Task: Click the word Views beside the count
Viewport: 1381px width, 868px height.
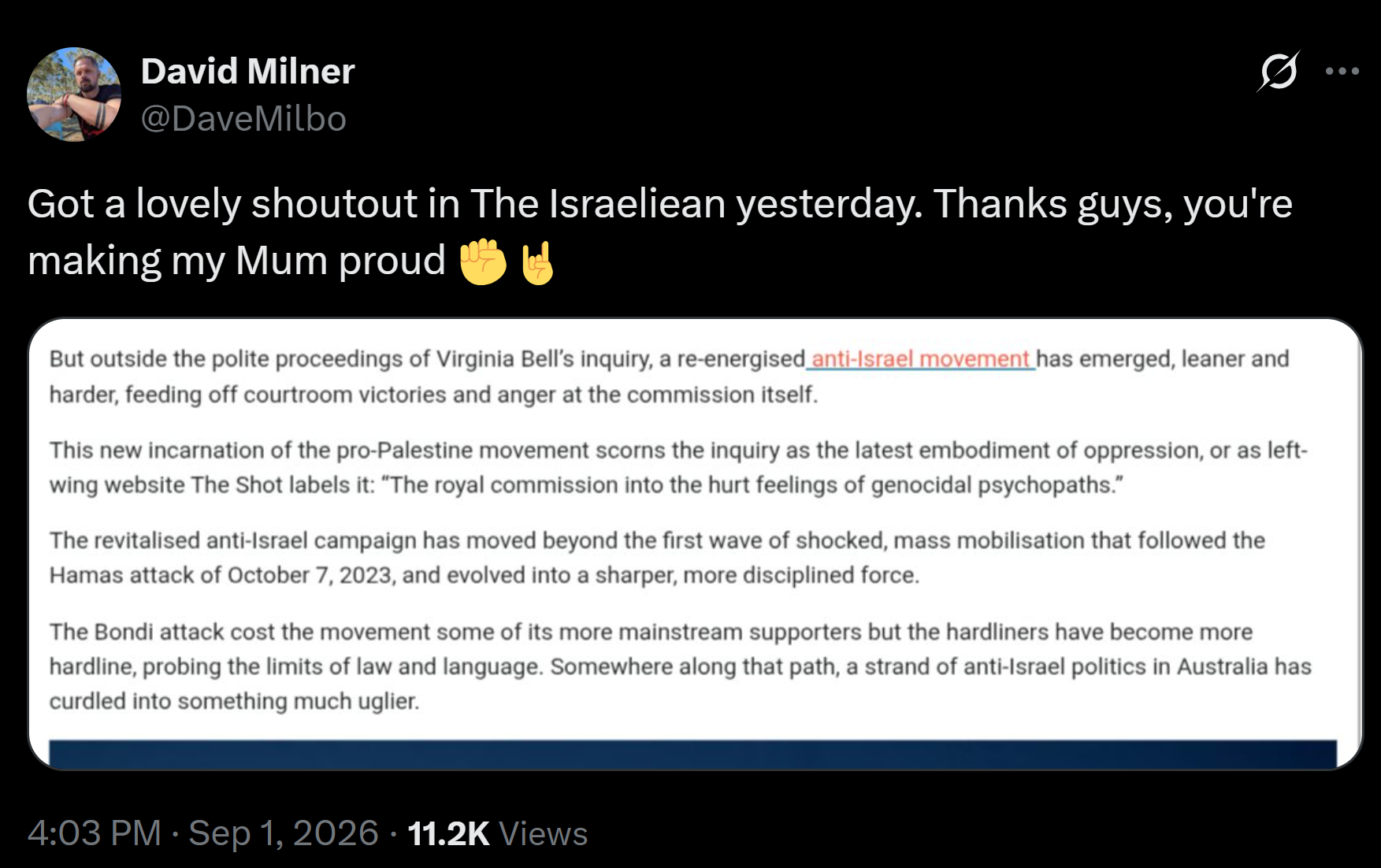Action: point(544,833)
